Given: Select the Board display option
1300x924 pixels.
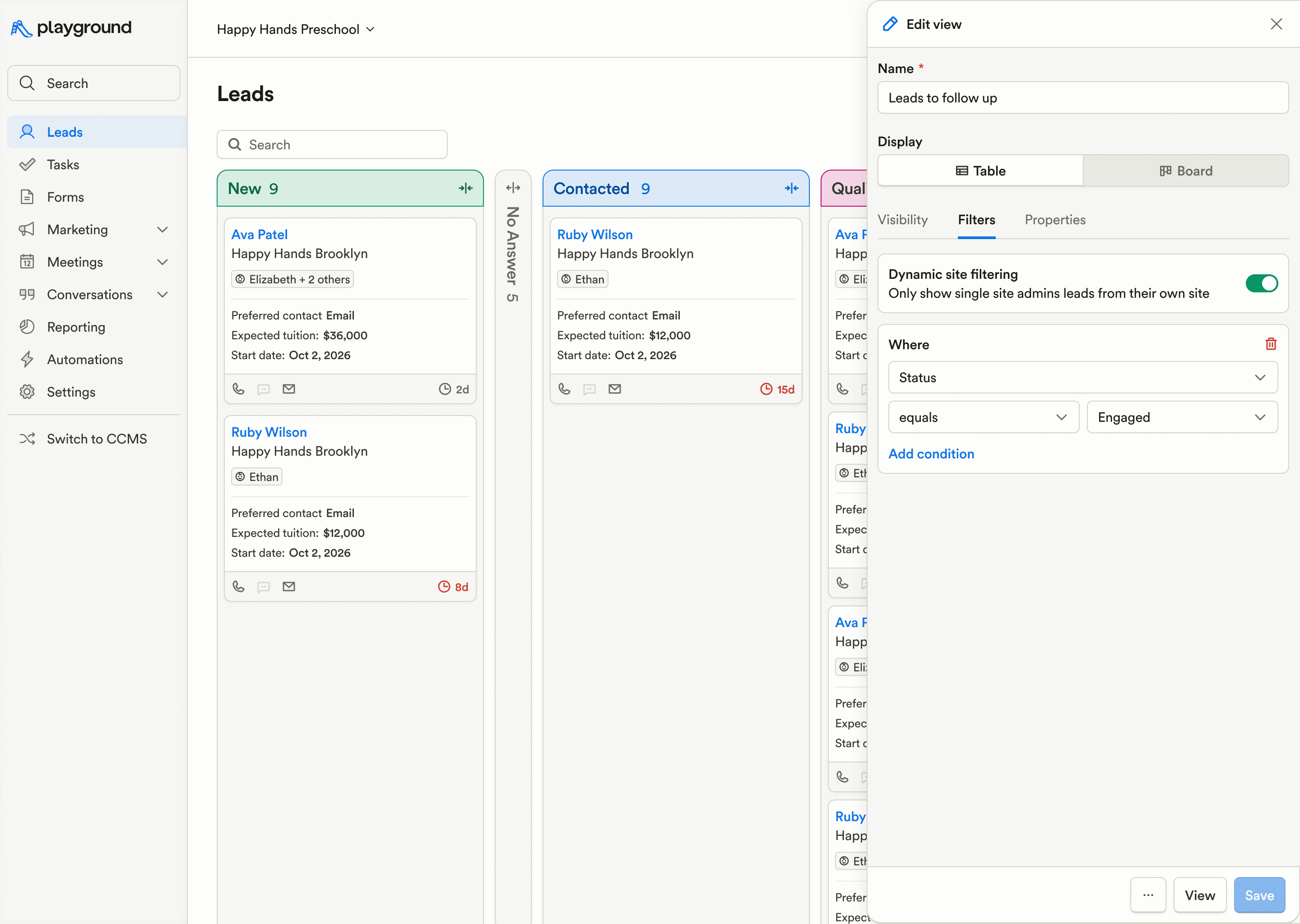Looking at the screenshot, I should pyautogui.click(x=1186, y=171).
